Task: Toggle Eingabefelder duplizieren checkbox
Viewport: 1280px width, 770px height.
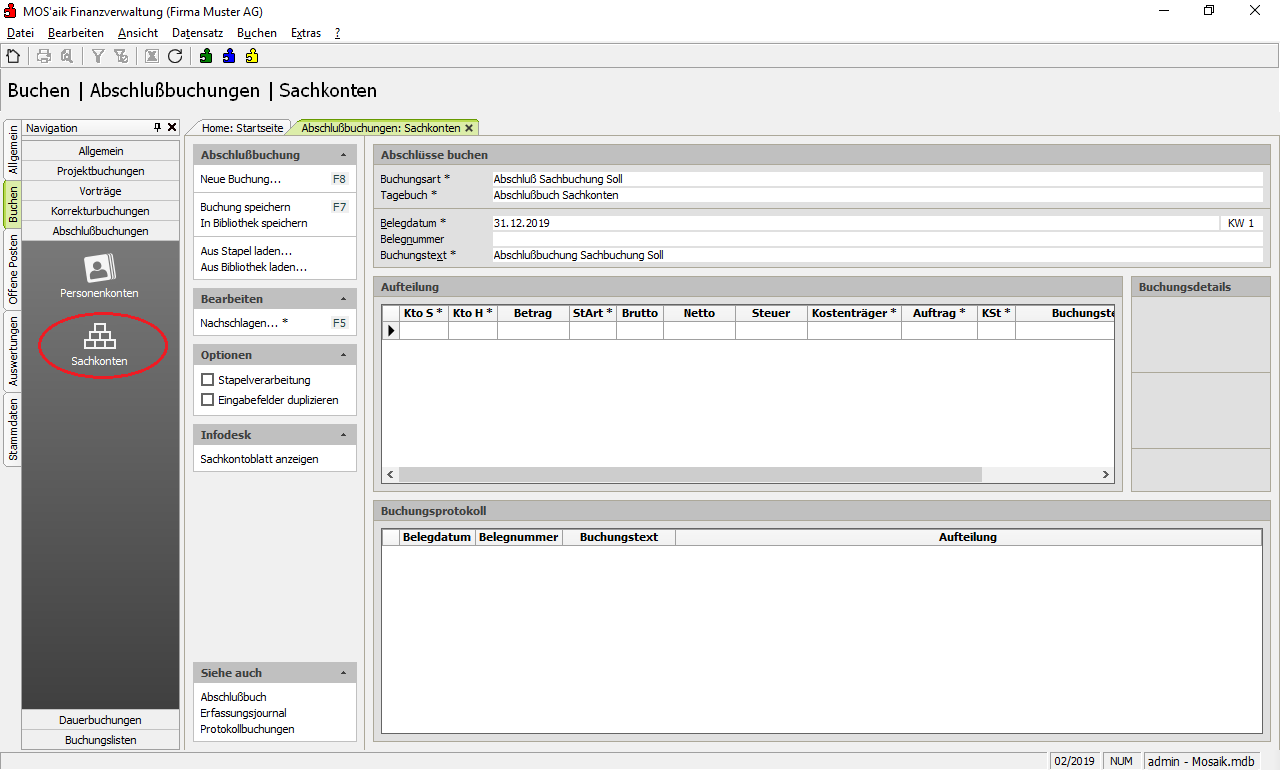Action: pos(208,400)
